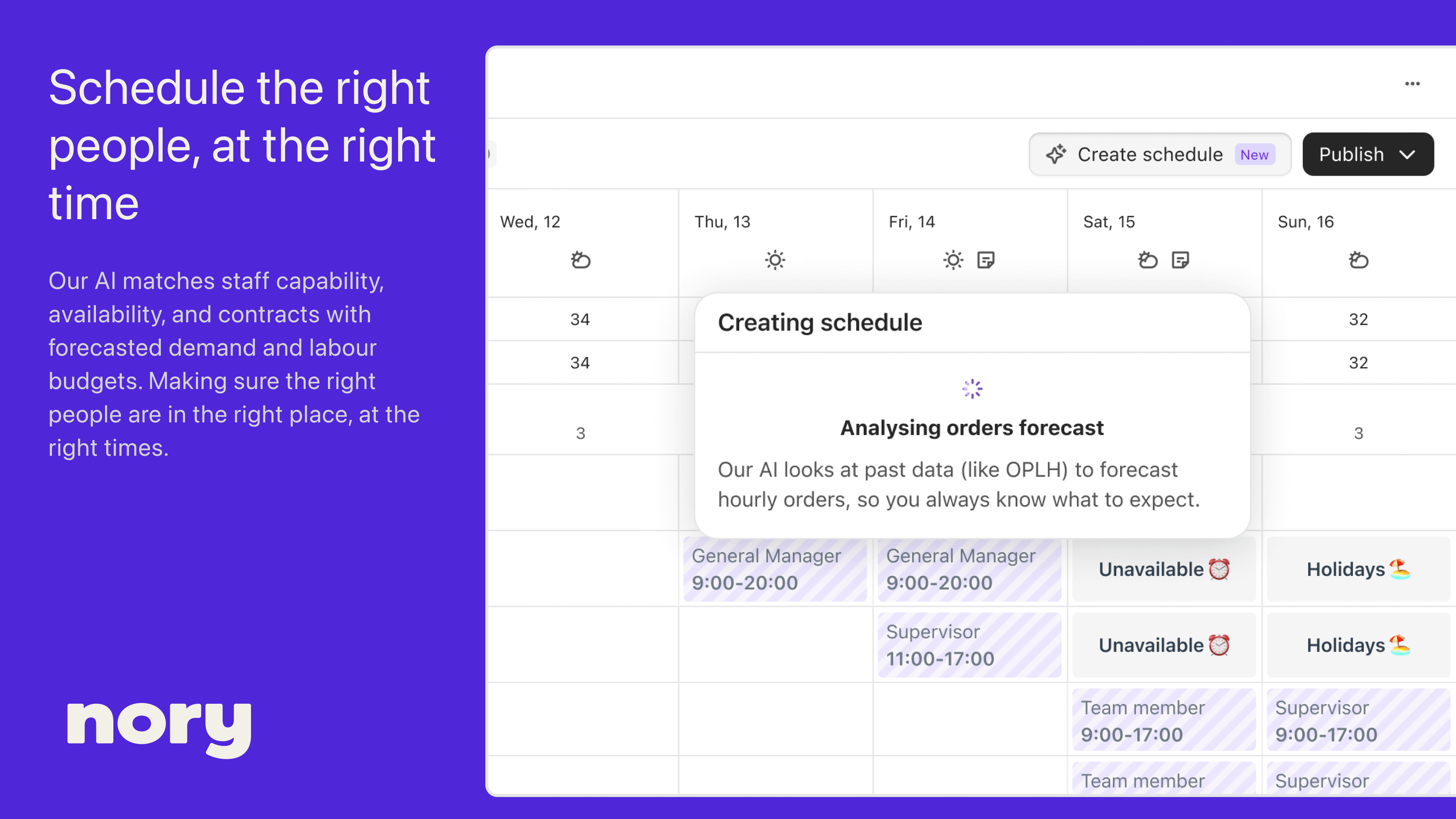Select the Sun, 16 column header

1305,221
